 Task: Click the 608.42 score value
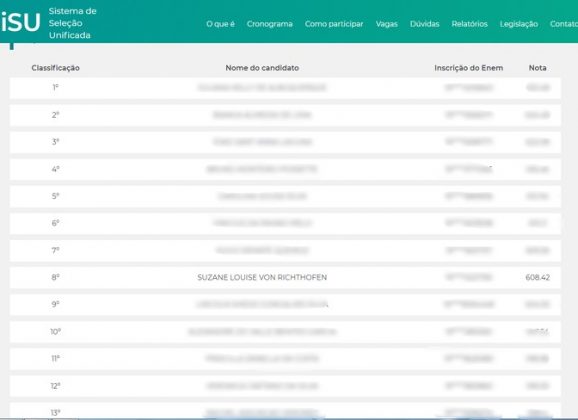pyautogui.click(x=537, y=277)
